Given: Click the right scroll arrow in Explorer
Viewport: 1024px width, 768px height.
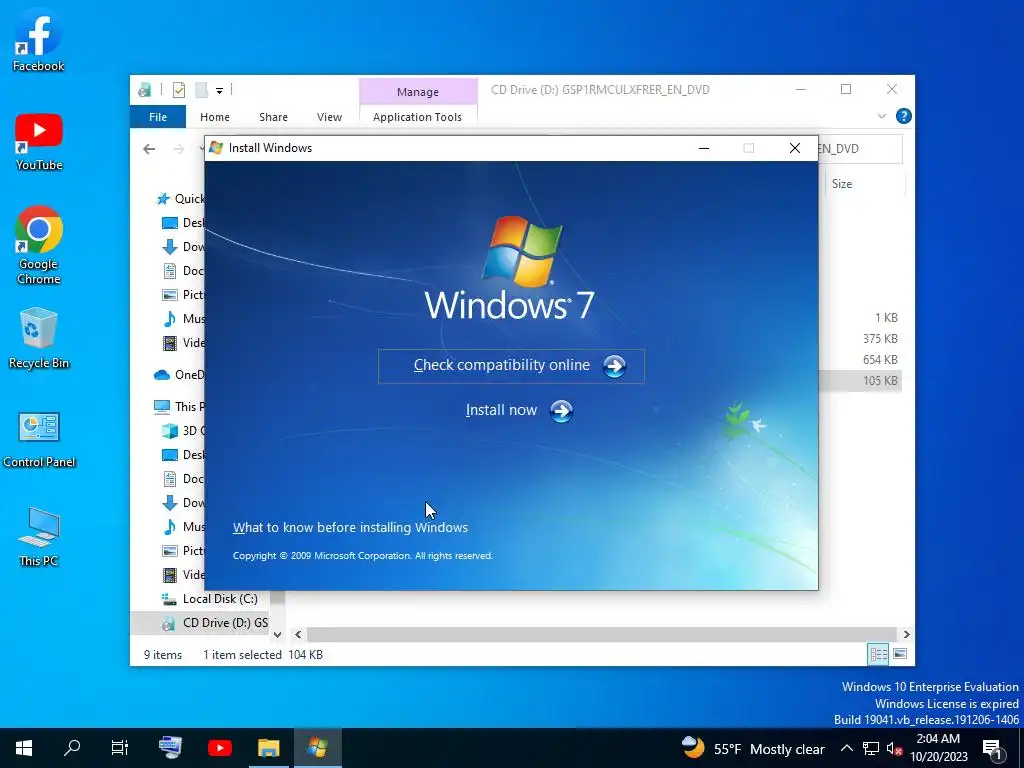Looking at the screenshot, I should click(x=906, y=634).
